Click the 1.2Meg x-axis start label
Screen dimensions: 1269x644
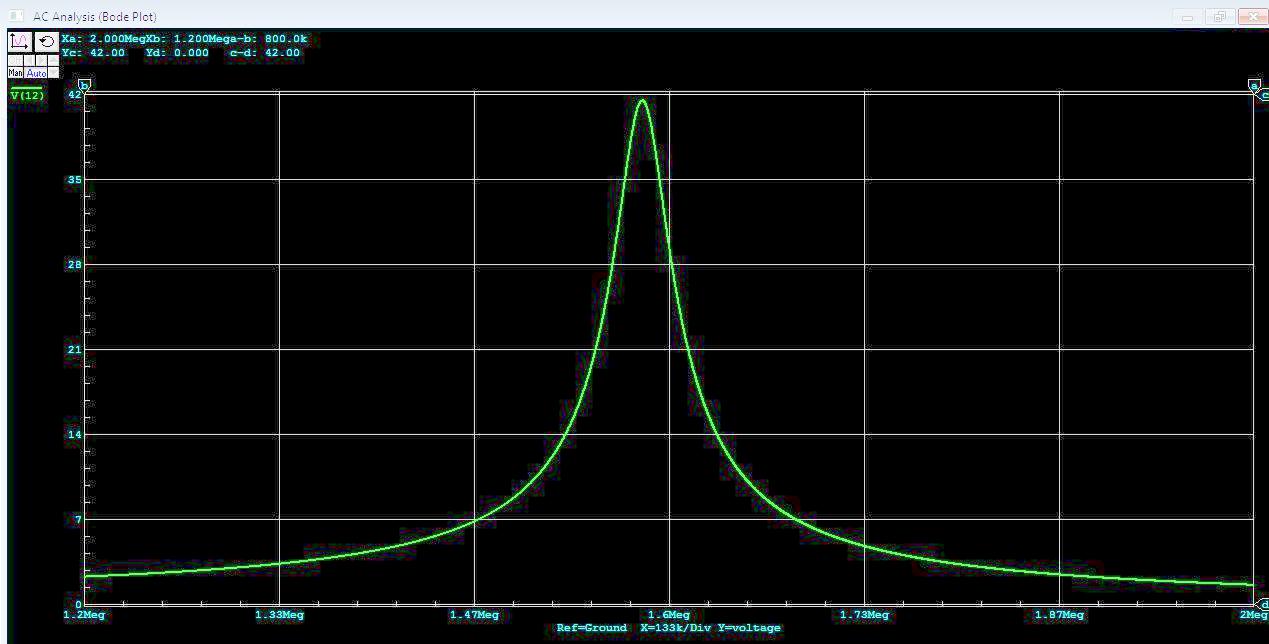tap(84, 615)
